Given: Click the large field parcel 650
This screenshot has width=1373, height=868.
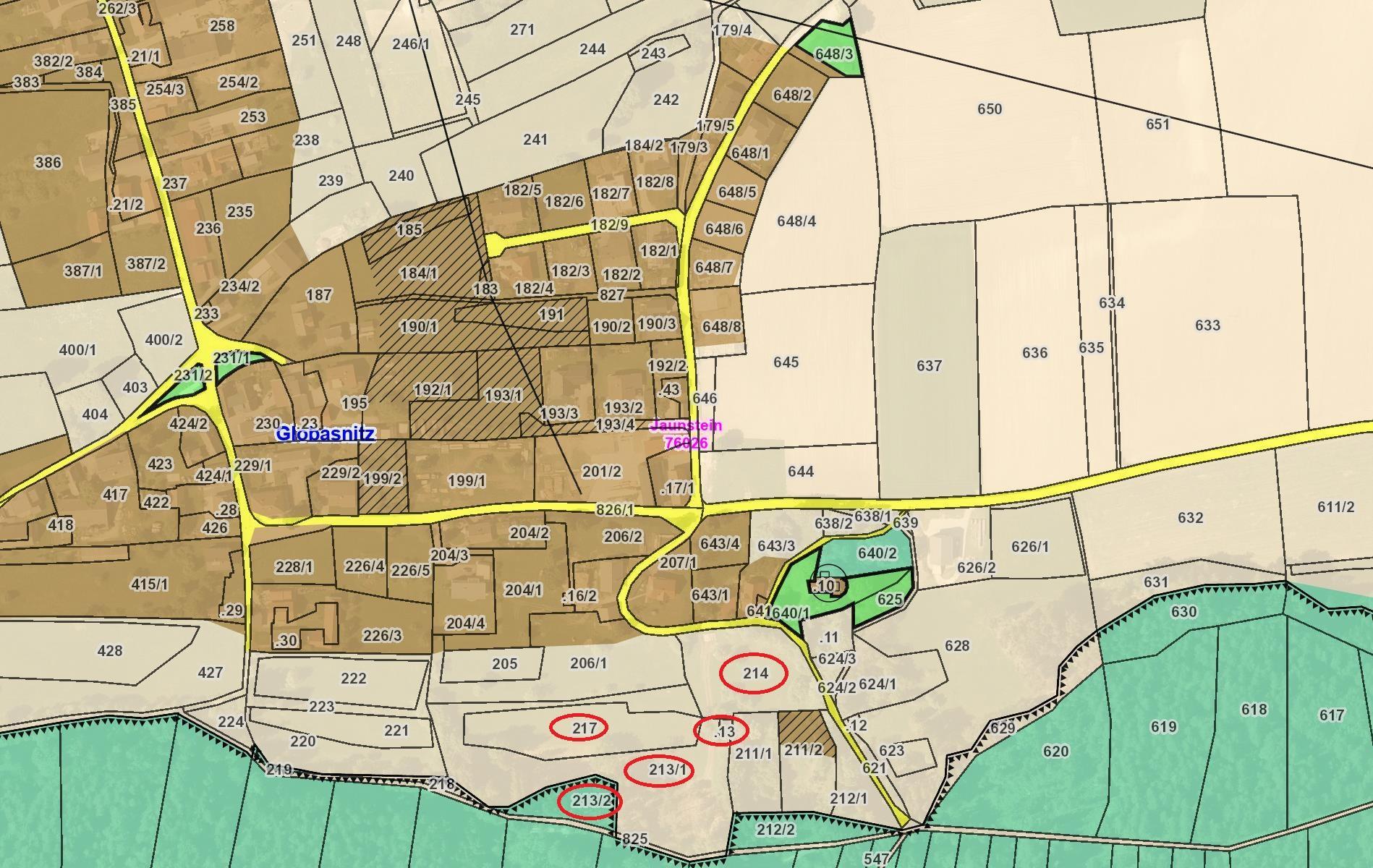Looking at the screenshot, I should [989, 109].
